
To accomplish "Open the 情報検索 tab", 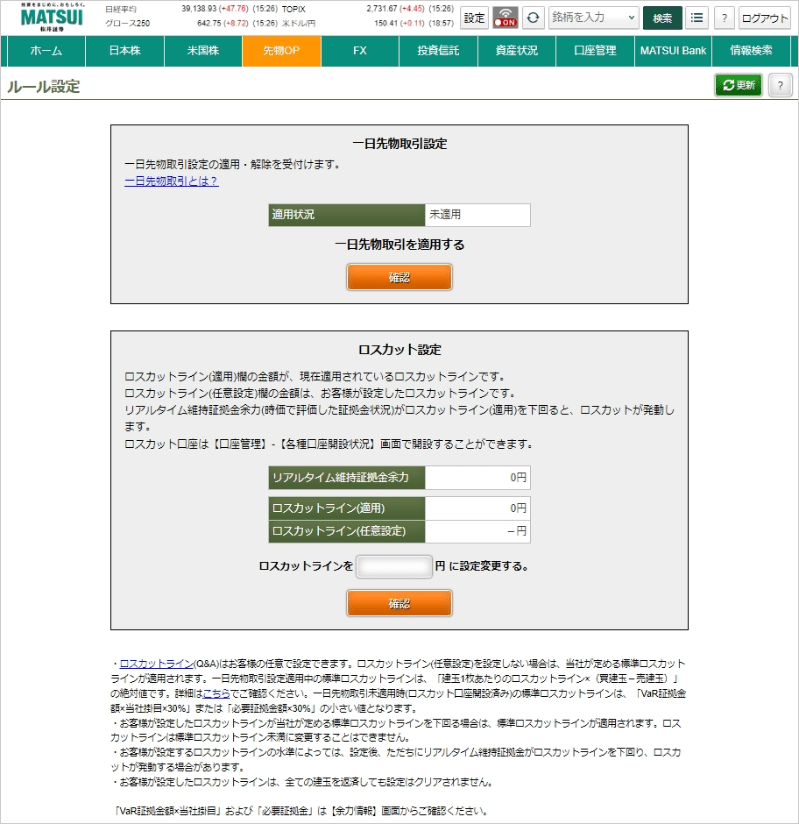I will 751,51.
